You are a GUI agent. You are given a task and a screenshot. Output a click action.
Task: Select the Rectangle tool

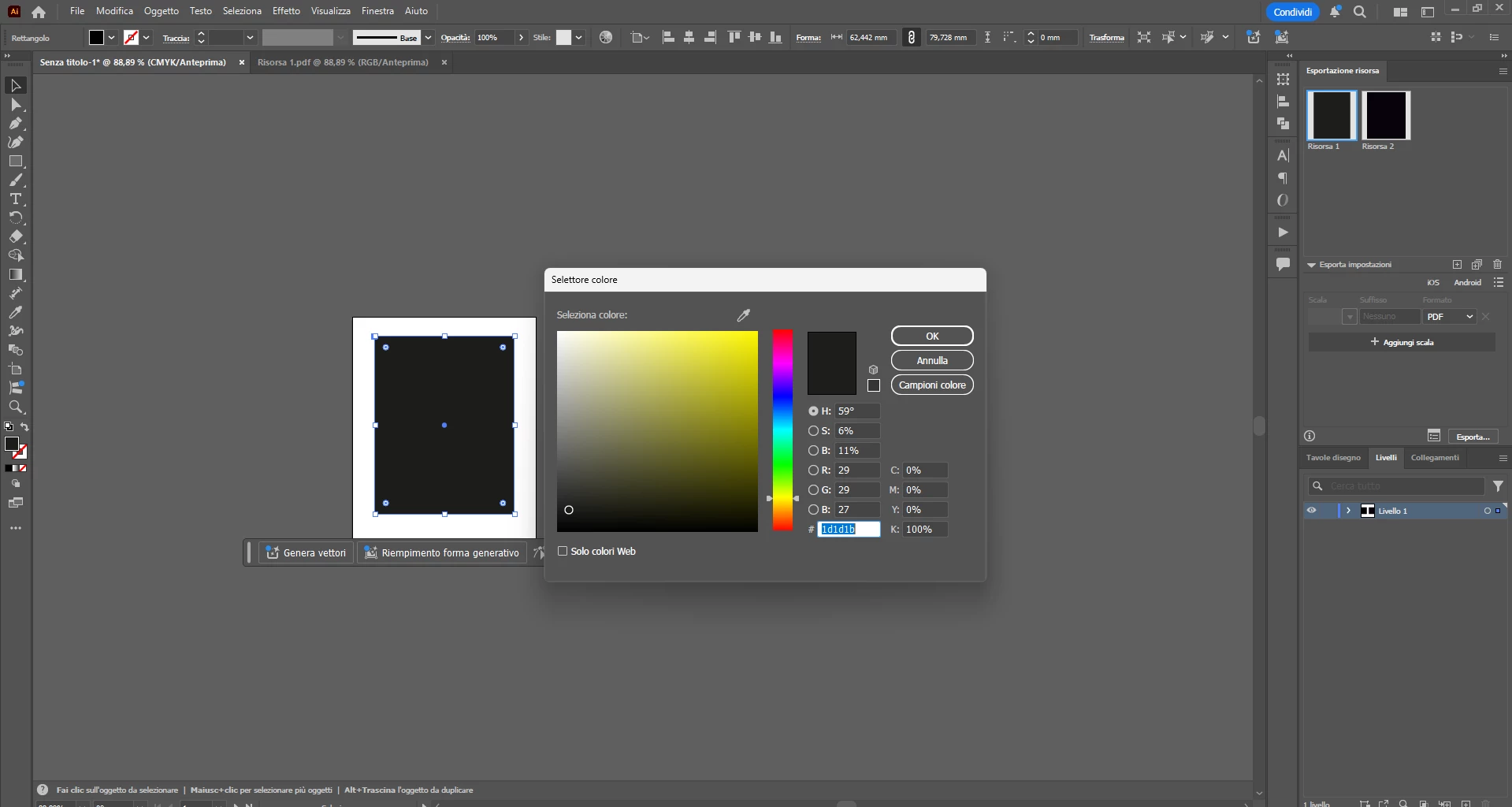point(16,161)
